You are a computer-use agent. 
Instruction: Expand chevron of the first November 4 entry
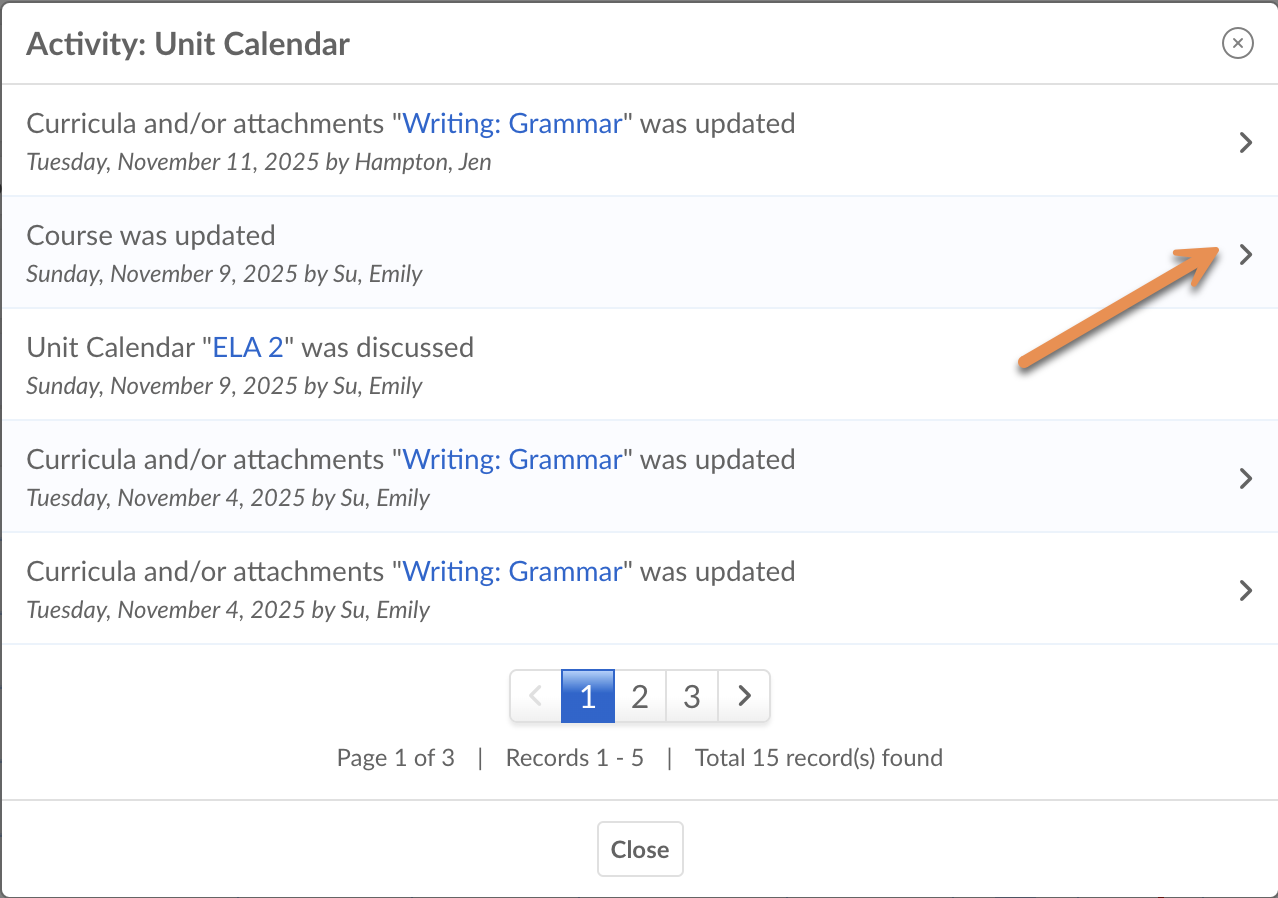1245,478
